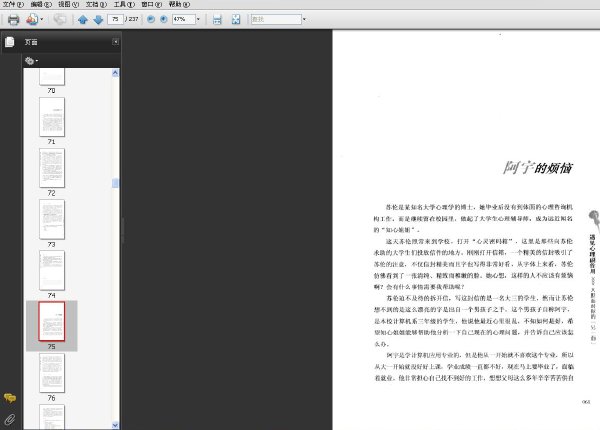Viewport: 600px width, 430px height.
Task: Click the collaborate/share icon in toolbar
Action: click(x=32, y=19)
